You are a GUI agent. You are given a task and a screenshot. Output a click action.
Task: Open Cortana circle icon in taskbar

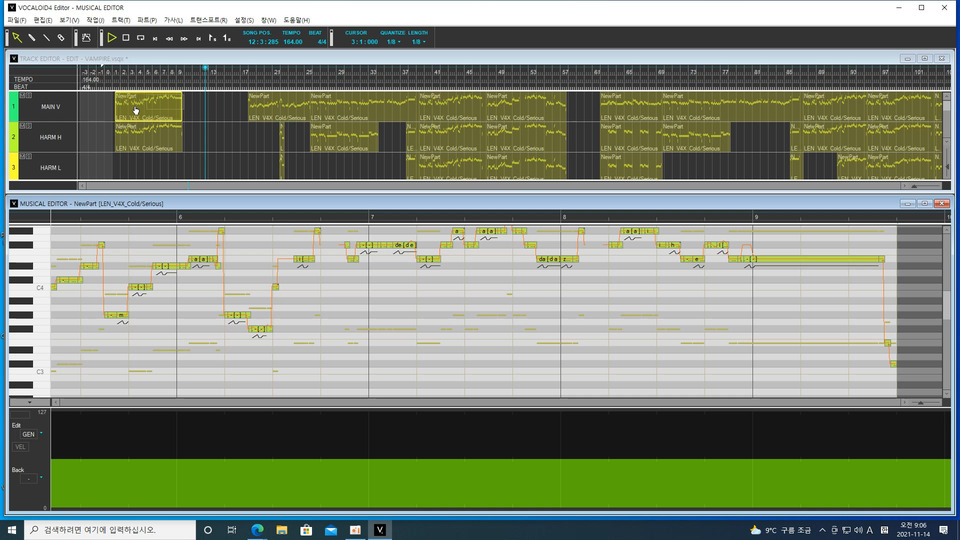point(208,530)
